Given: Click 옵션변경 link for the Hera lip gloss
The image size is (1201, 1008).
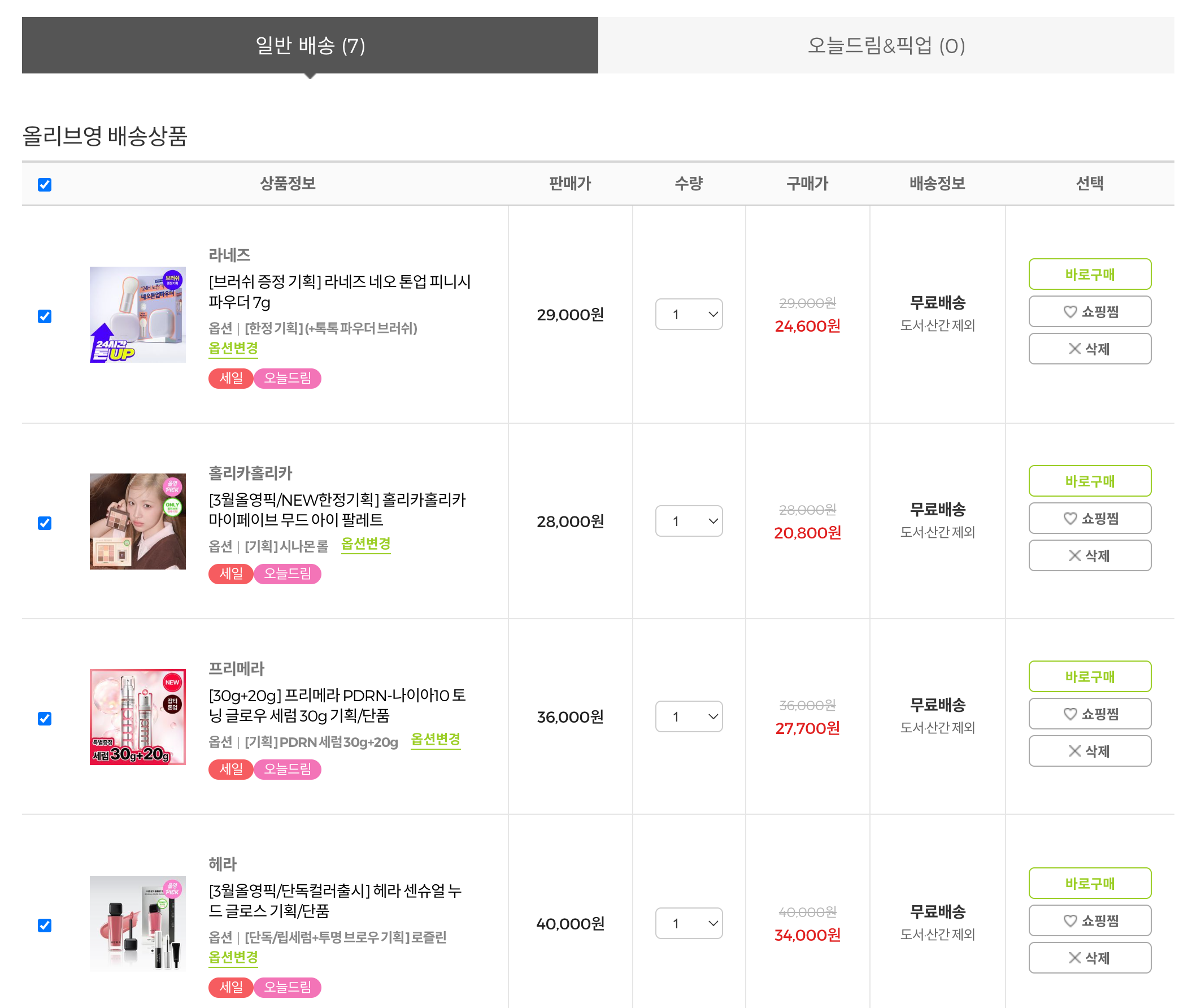Looking at the screenshot, I should 233,957.
